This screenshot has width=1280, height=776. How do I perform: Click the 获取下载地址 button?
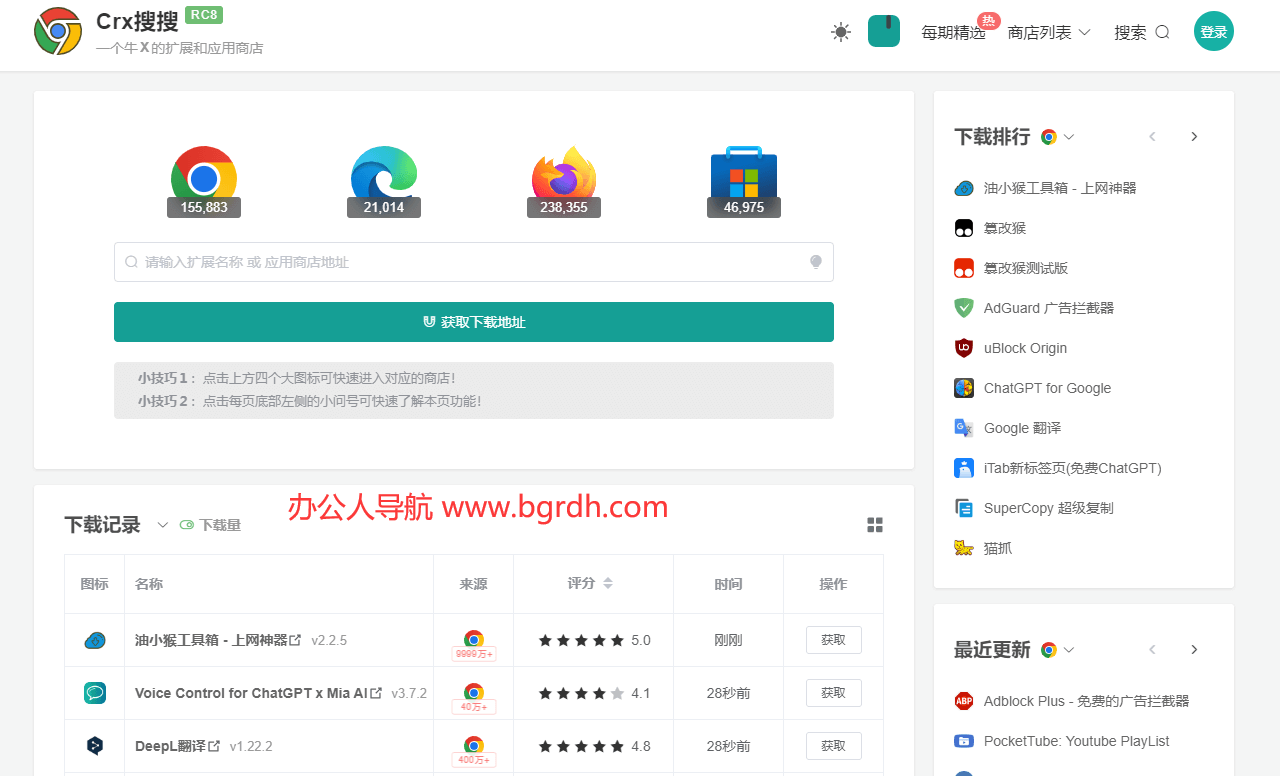474,322
